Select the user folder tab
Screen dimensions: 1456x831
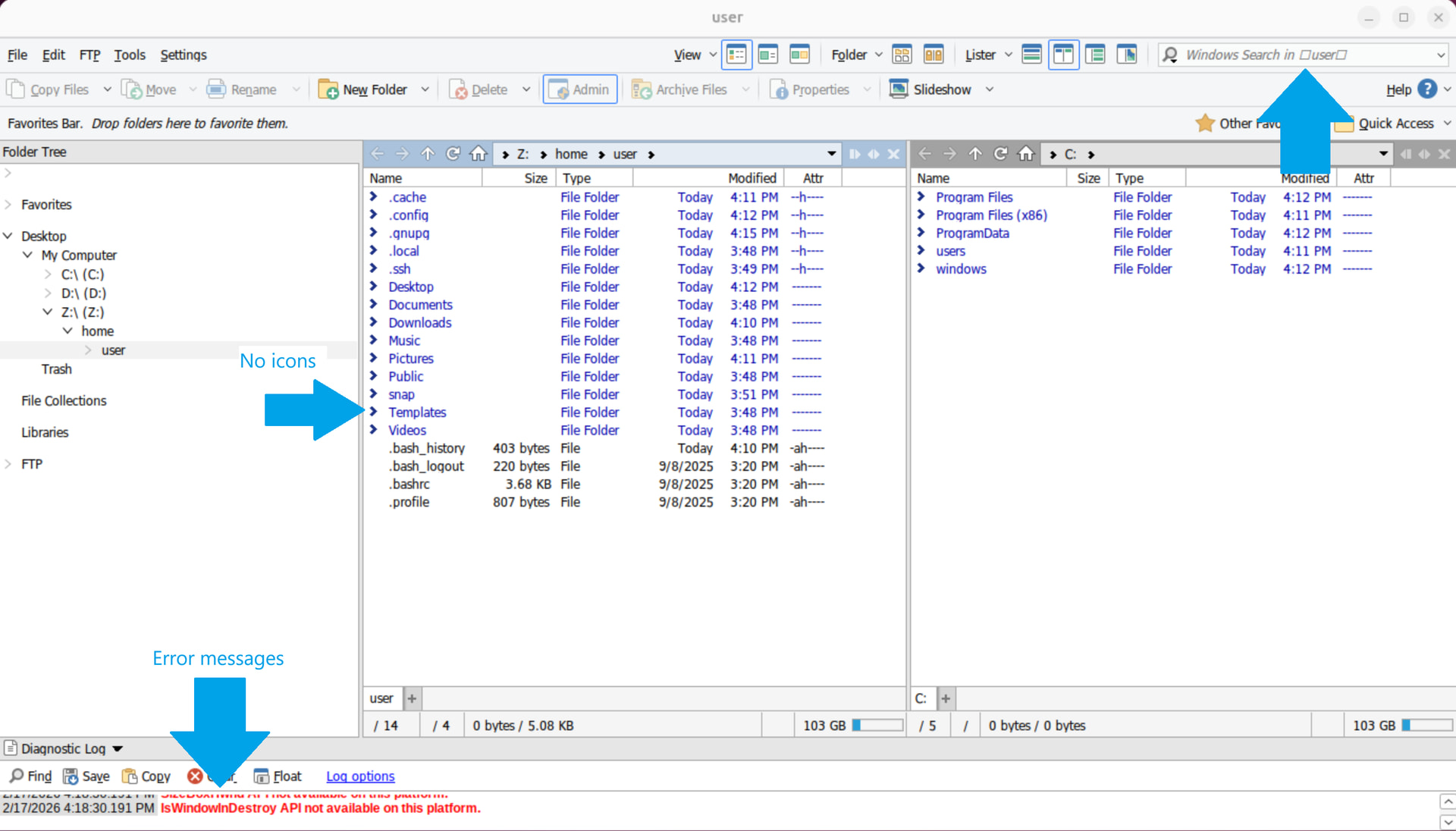point(381,698)
